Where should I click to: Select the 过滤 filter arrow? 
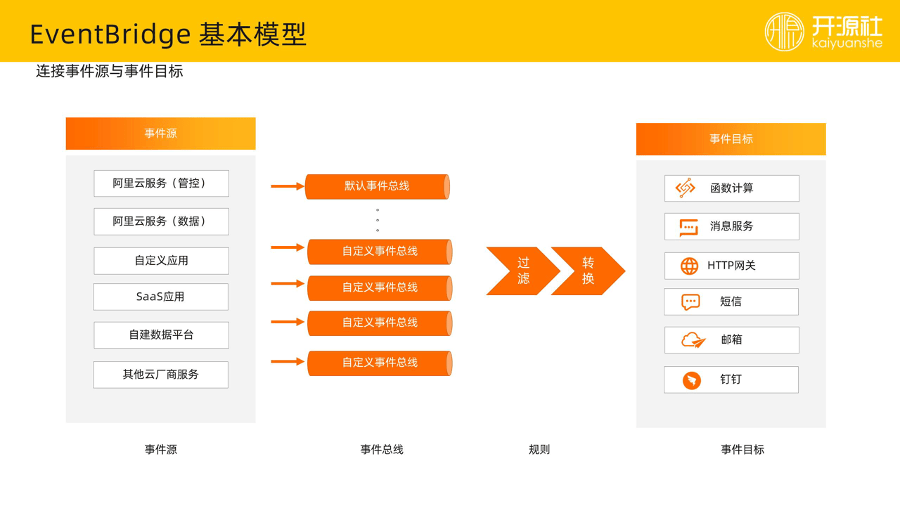pyautogui.click(x=522, y=271)
